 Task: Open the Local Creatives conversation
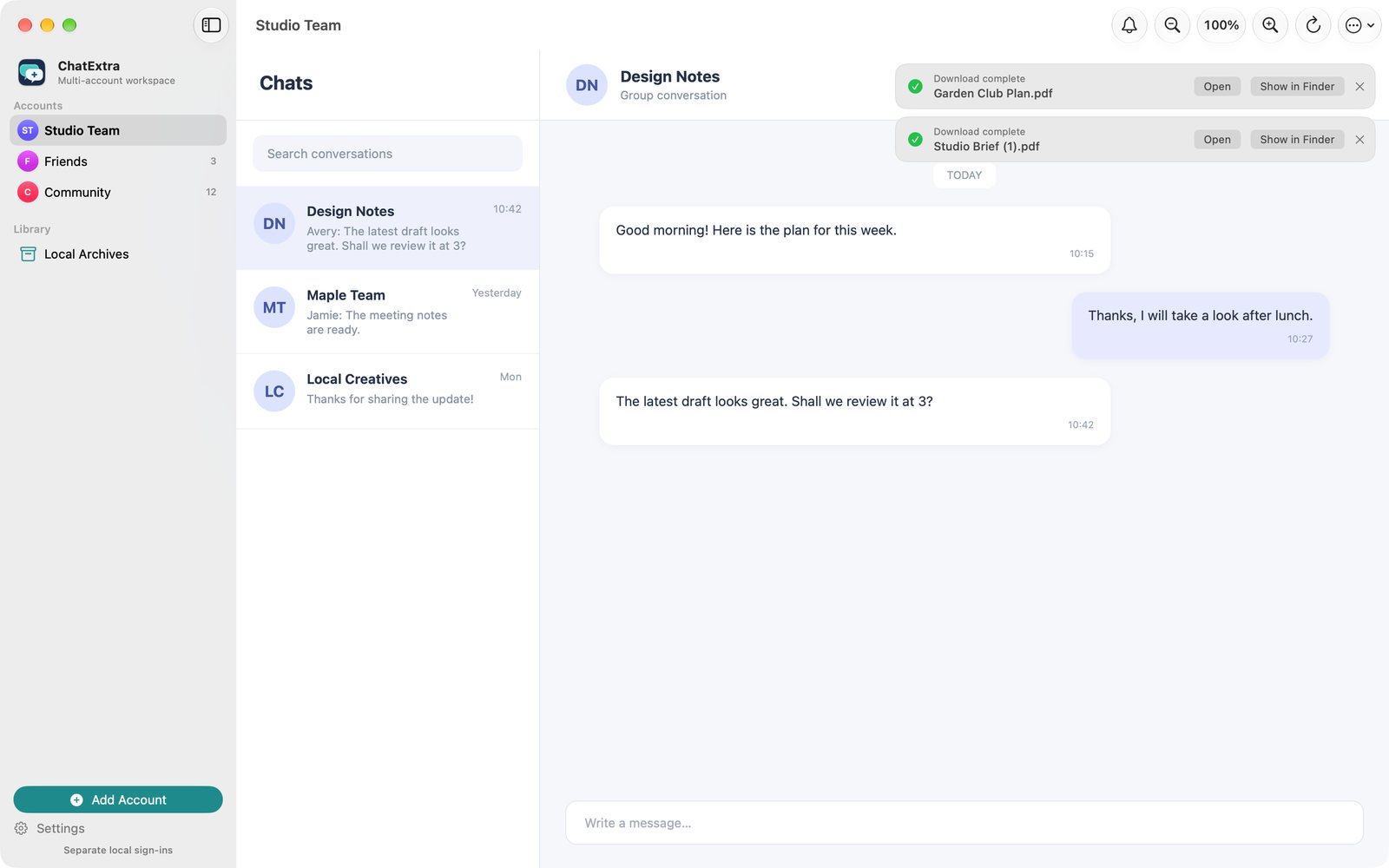pyautogui.click(x=387, y=391)
